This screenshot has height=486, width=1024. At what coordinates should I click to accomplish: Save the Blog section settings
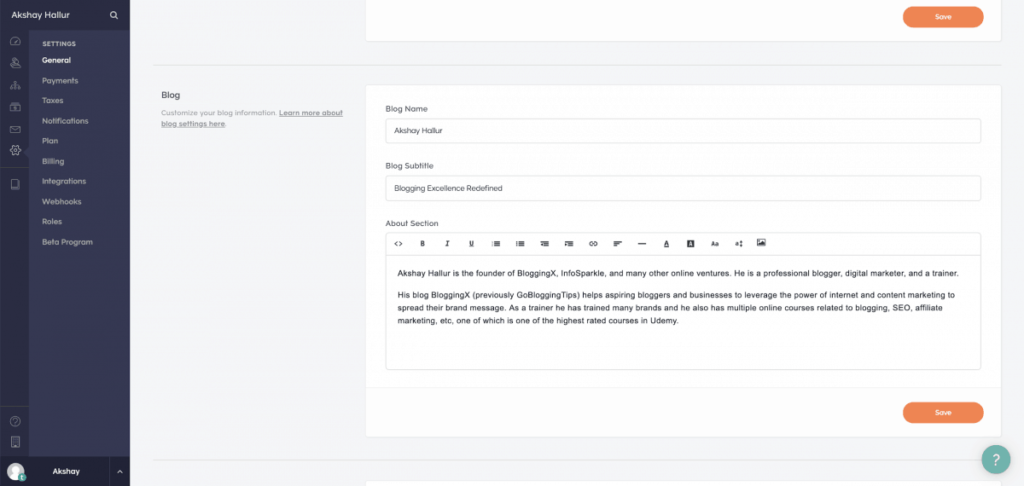[x=942, y=413]
